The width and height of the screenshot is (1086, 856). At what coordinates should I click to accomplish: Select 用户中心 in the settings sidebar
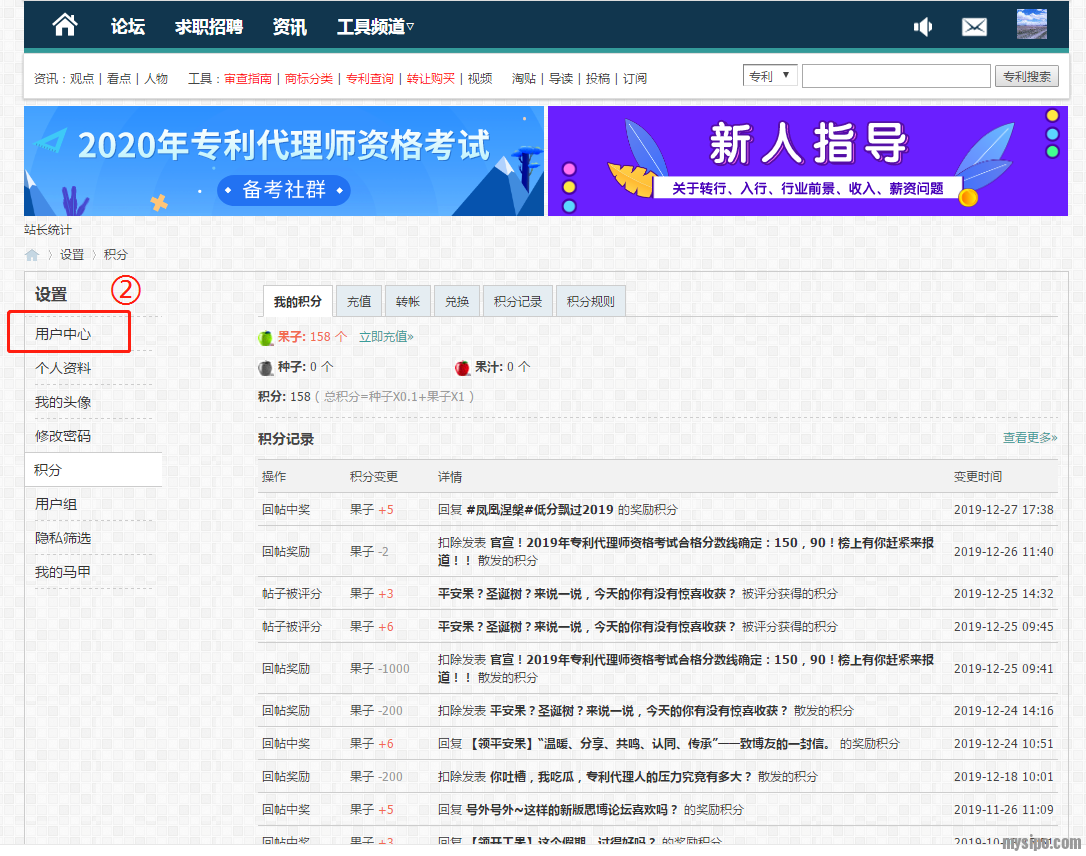click(63, 334)
